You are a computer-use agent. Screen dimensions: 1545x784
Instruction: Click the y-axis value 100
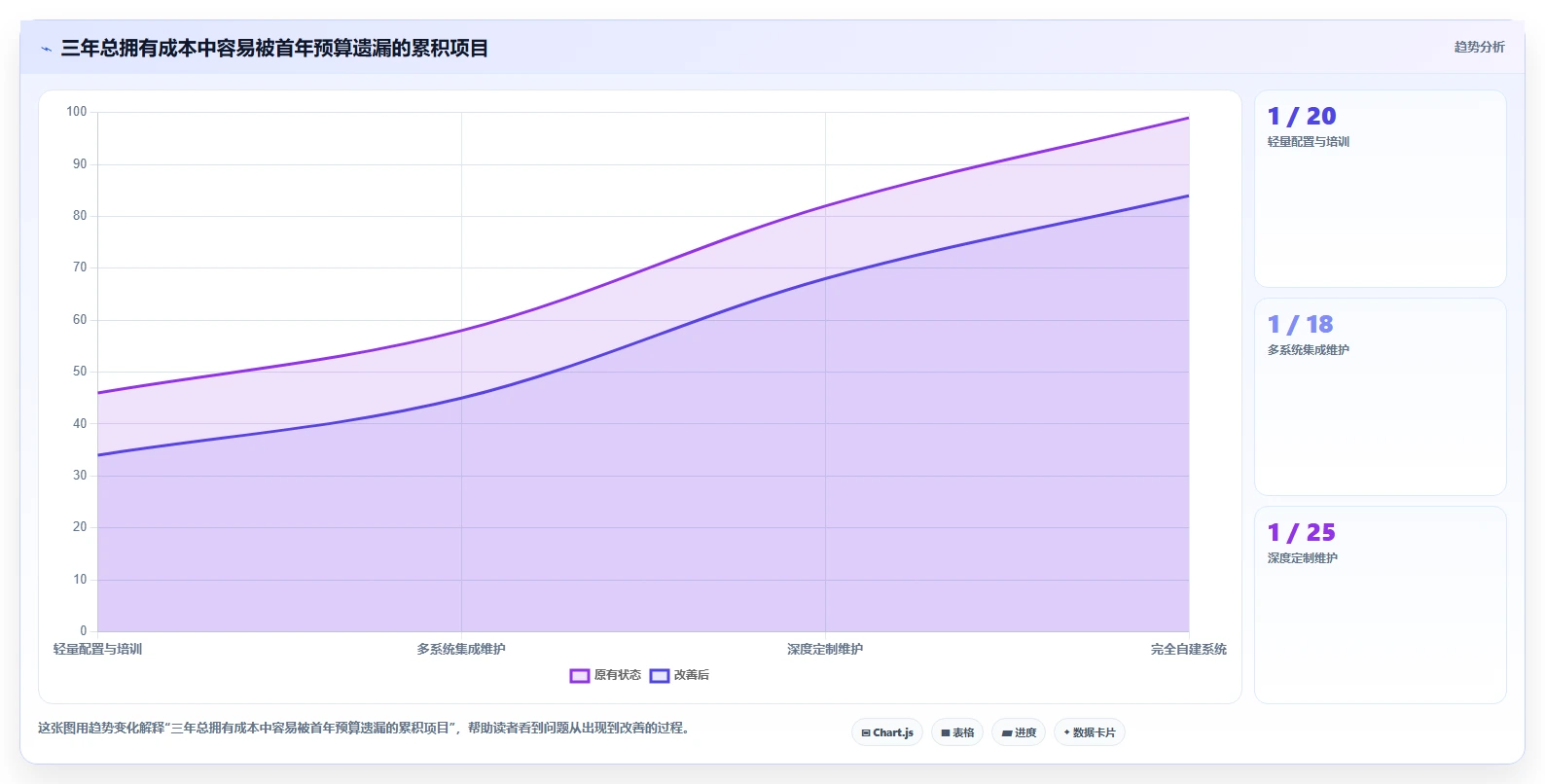point(77,112)
